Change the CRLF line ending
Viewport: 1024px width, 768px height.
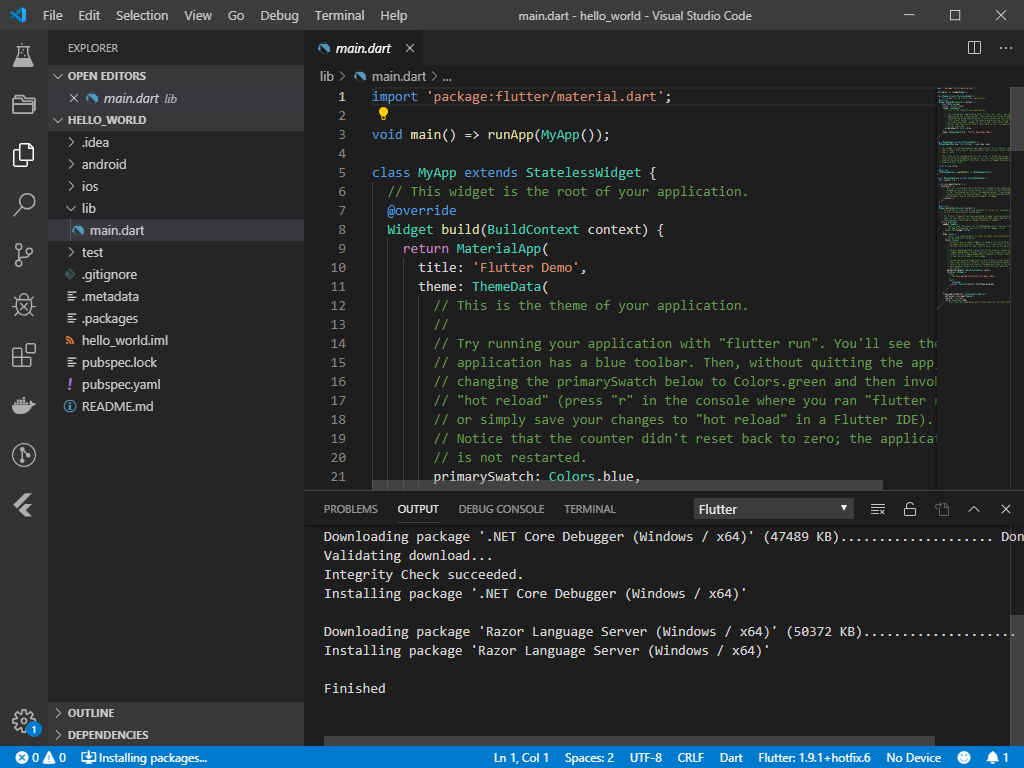coord(690,758)
